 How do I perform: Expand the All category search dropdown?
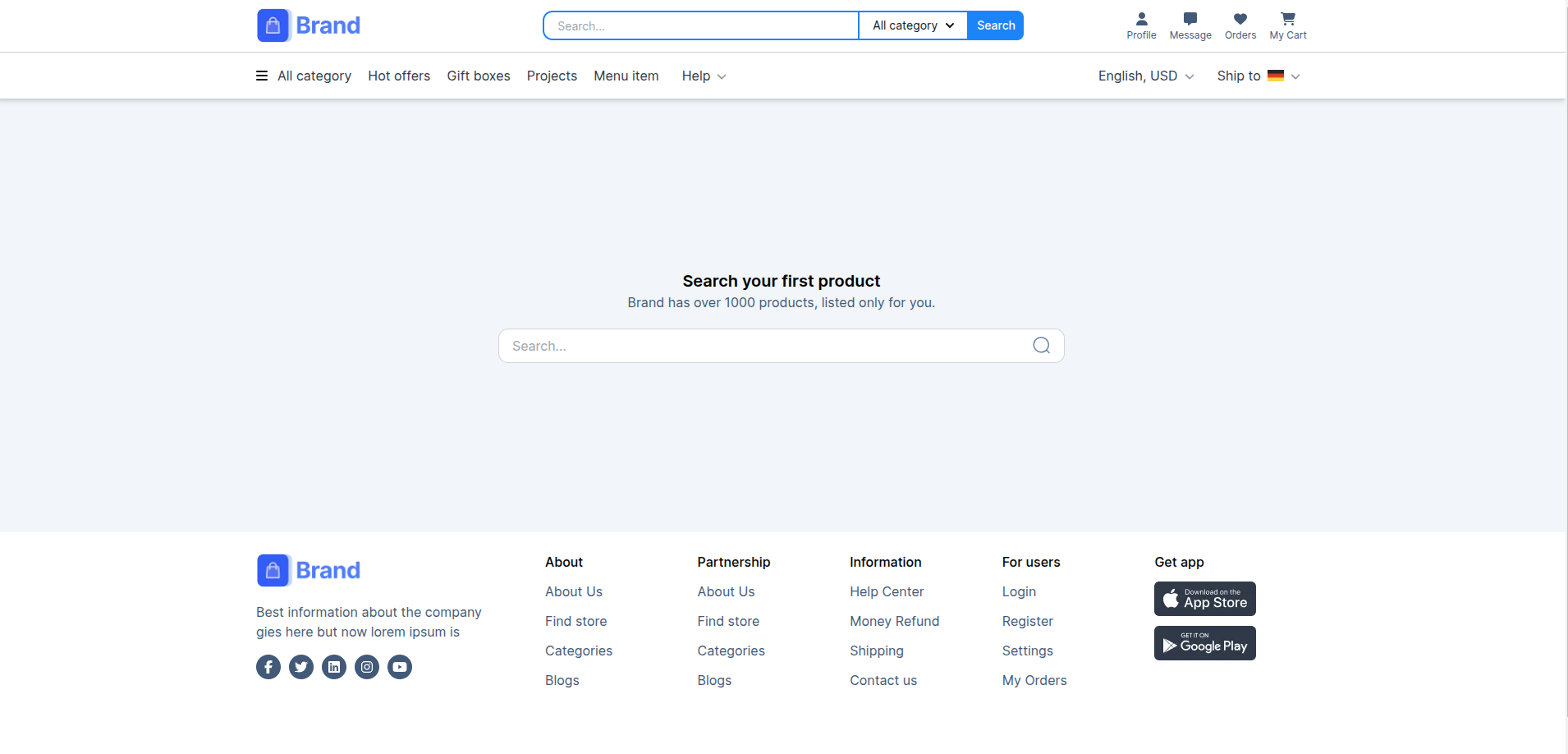913,25
